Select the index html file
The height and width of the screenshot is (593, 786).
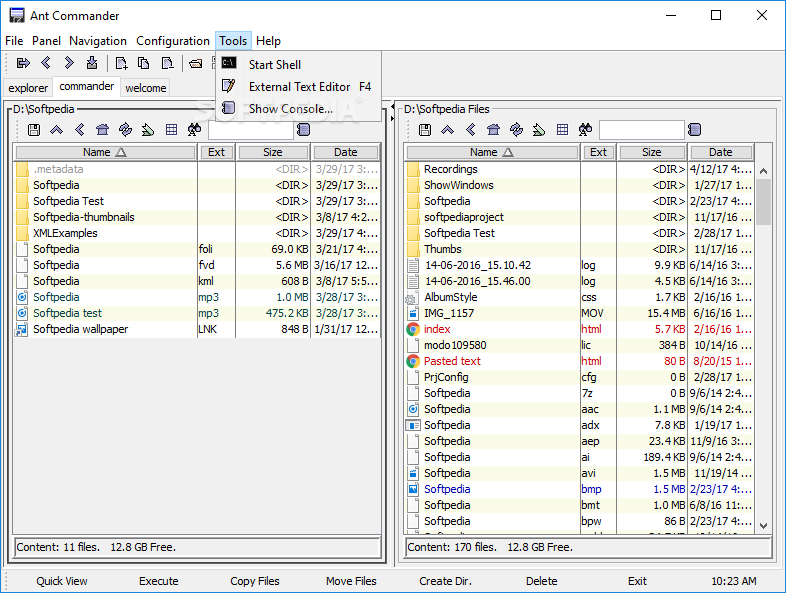click(x=579, y=329)
